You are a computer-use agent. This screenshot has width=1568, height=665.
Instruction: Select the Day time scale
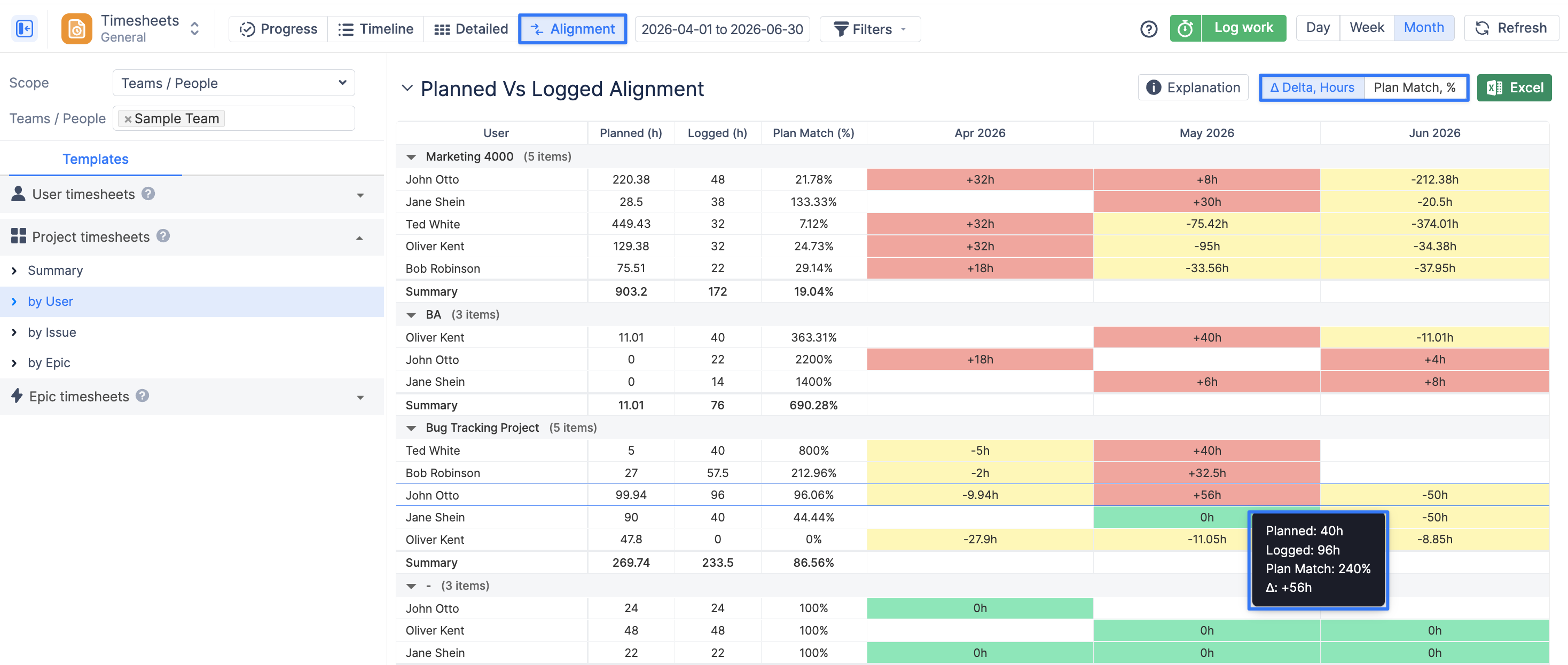point(1317,28)
